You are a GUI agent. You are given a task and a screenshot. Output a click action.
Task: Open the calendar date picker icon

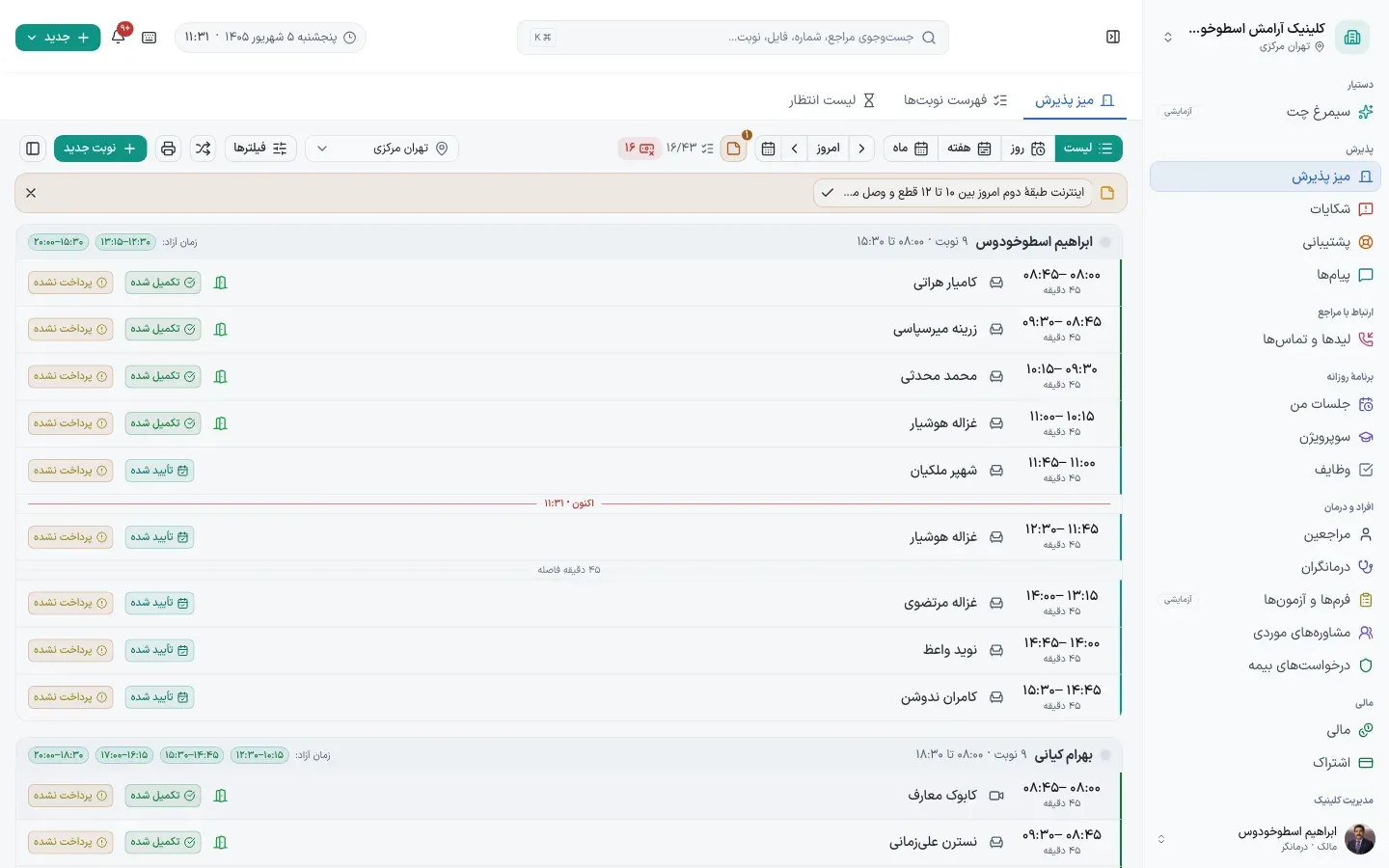(x=769, y=149)
